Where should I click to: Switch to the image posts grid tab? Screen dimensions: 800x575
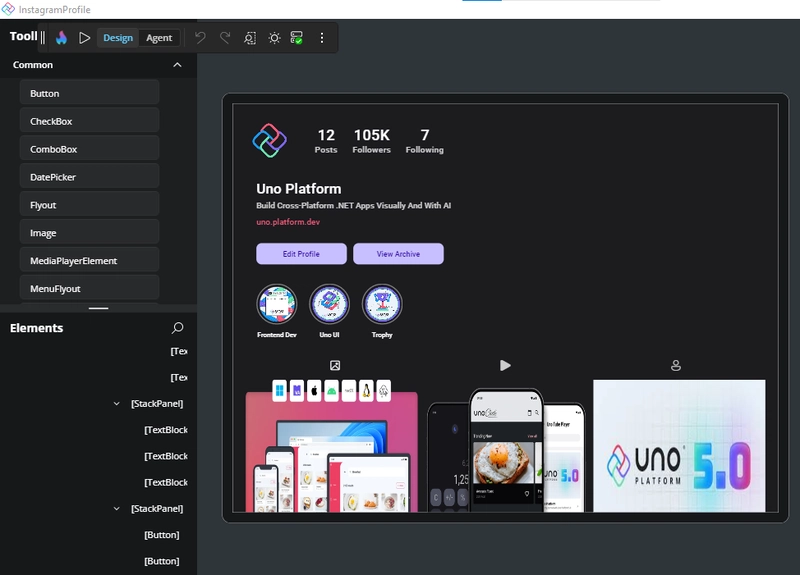tap(335, 365)
